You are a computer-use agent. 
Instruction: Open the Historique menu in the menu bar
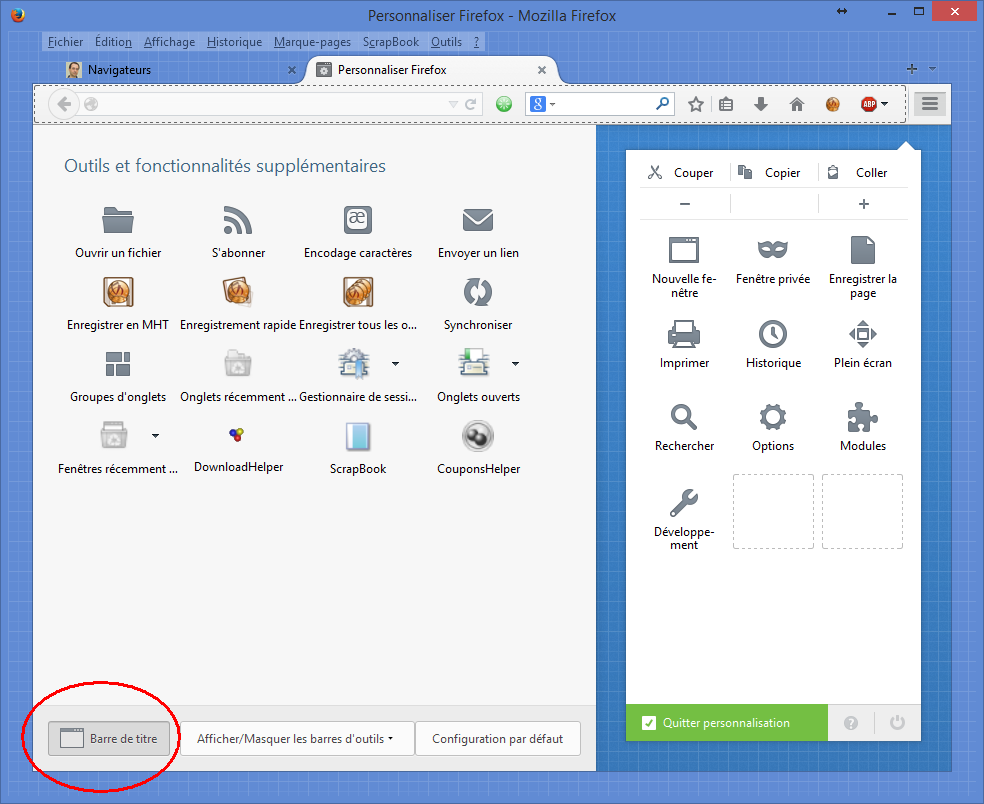click(x=235, y=42)
